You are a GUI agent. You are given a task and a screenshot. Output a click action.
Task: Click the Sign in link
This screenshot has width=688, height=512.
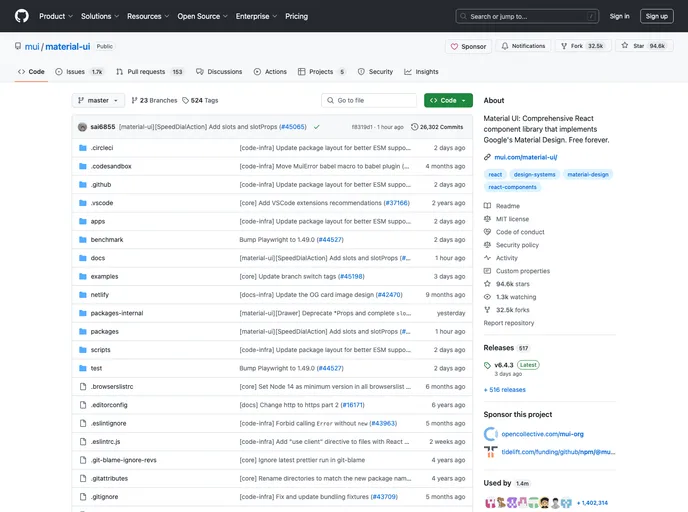(619, 16)
